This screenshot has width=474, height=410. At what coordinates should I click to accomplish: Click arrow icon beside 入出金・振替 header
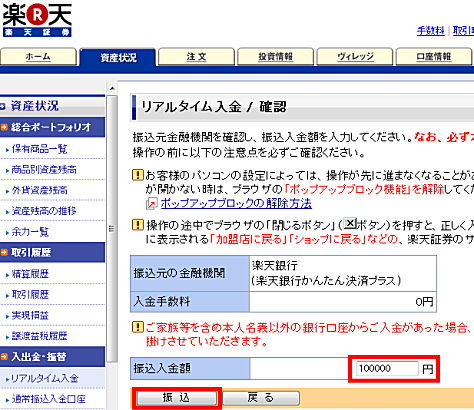tap(4, 357)
